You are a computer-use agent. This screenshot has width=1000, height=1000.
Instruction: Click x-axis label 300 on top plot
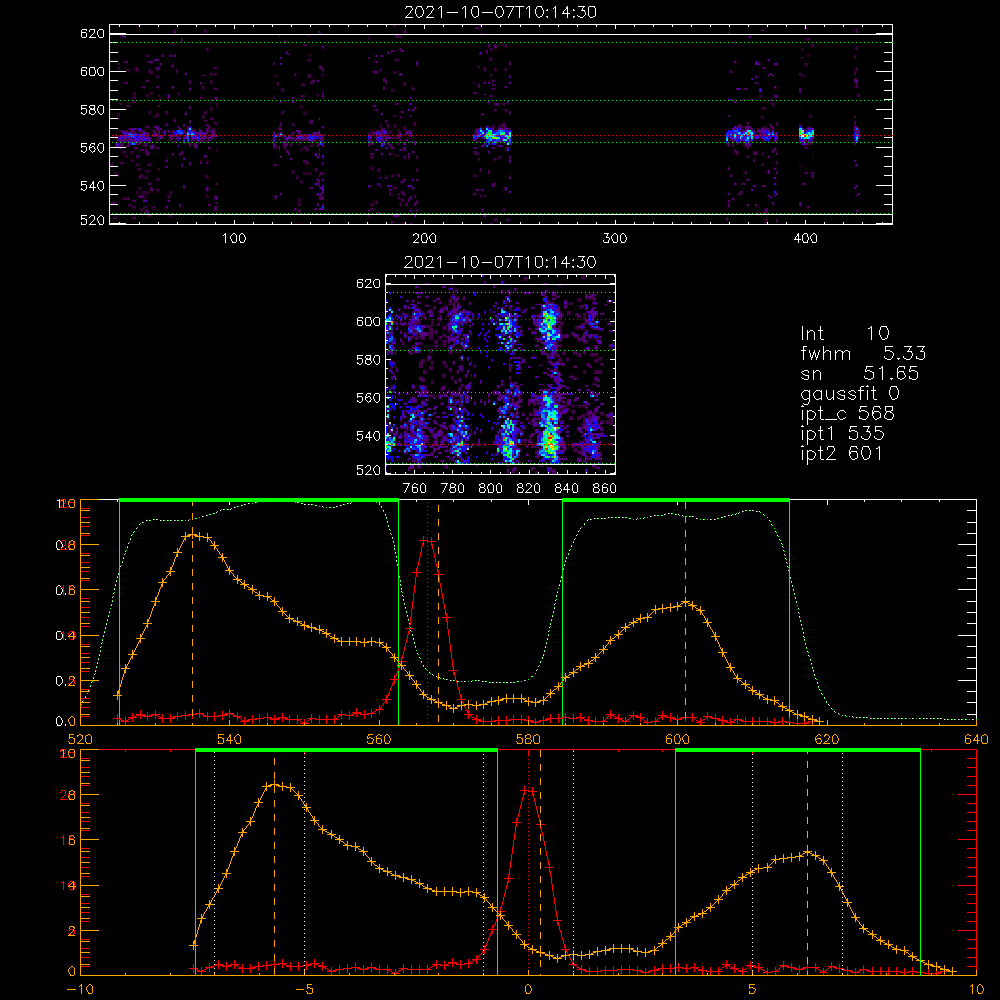click(615, 239)
